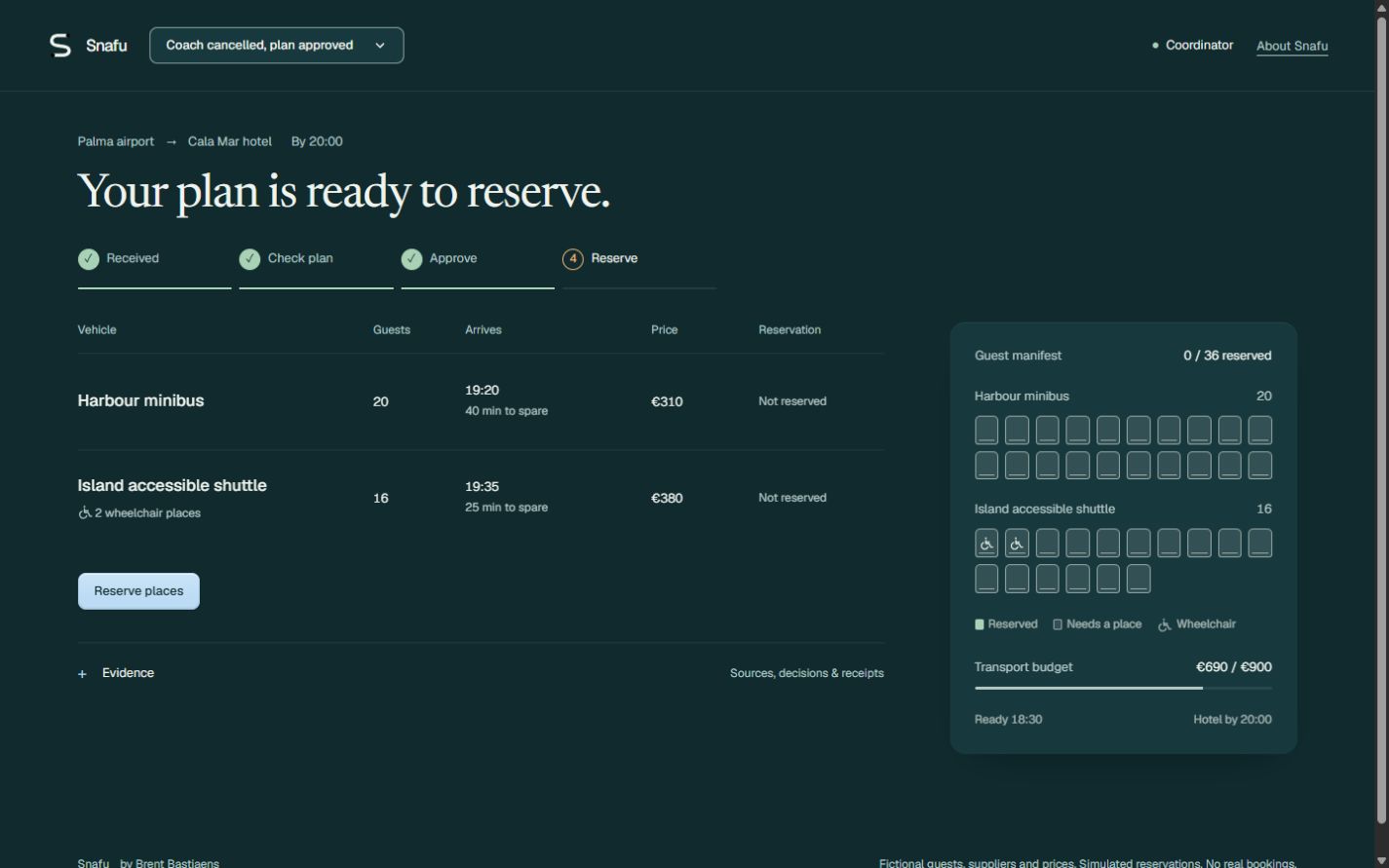This screenshot has height=868, width=1389.
Task: Open the About Snafu link
Action: pos(1292,46)
